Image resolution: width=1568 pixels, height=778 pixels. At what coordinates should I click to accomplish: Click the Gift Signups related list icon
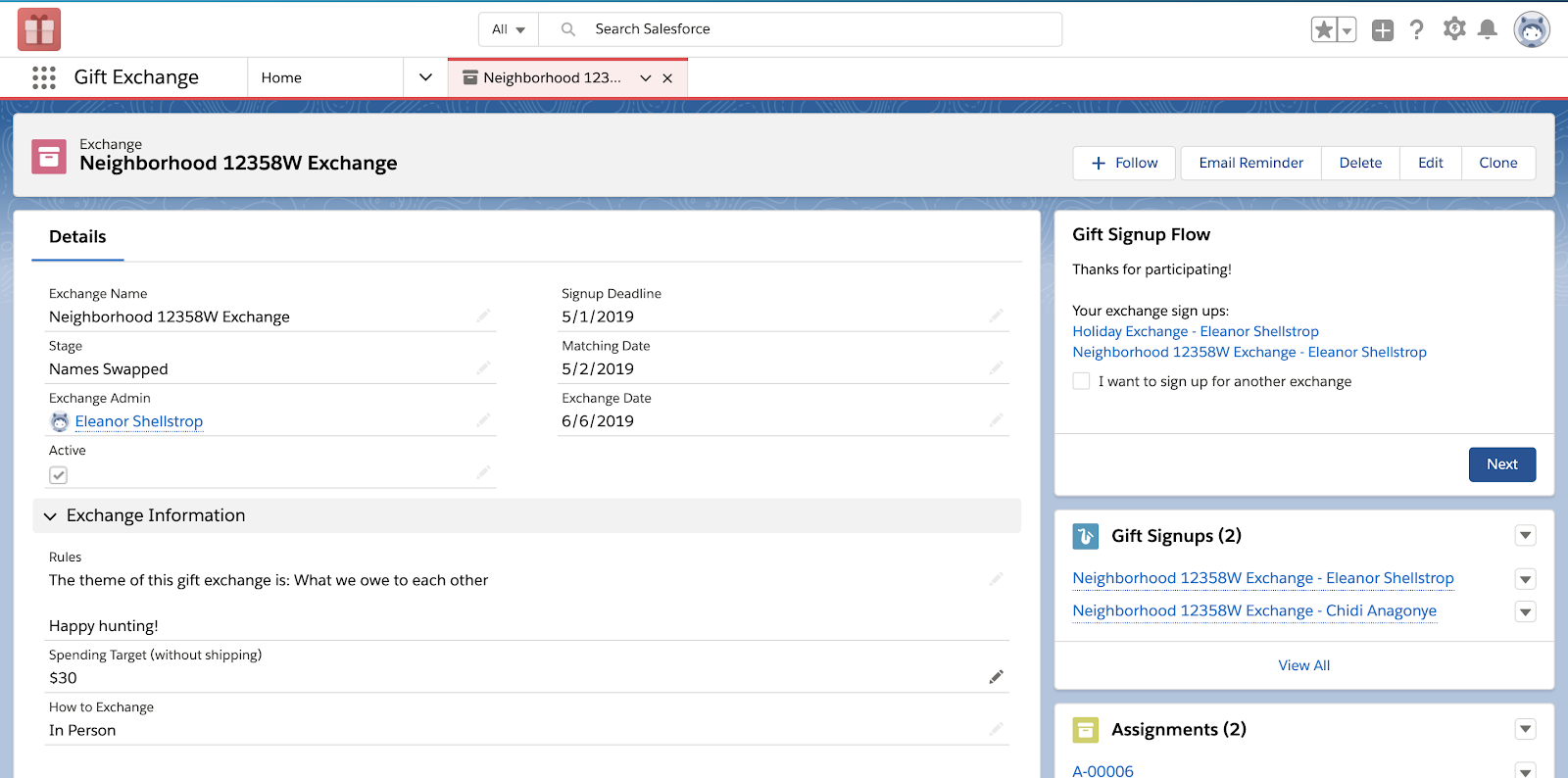[1086, 536]
